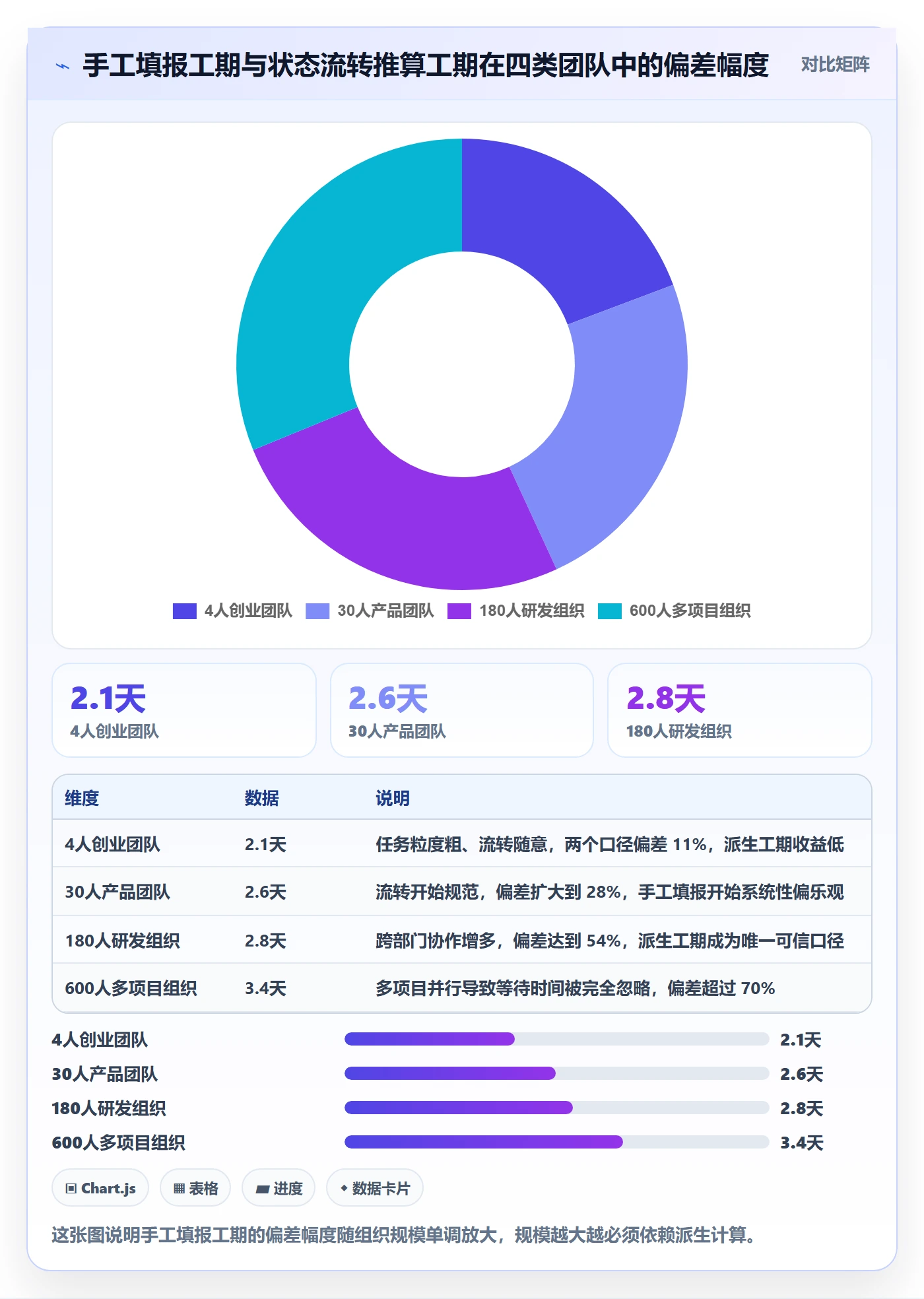The image size is (924, 1299).
Task: Click the 维度 column header
Action: (82, 798)
